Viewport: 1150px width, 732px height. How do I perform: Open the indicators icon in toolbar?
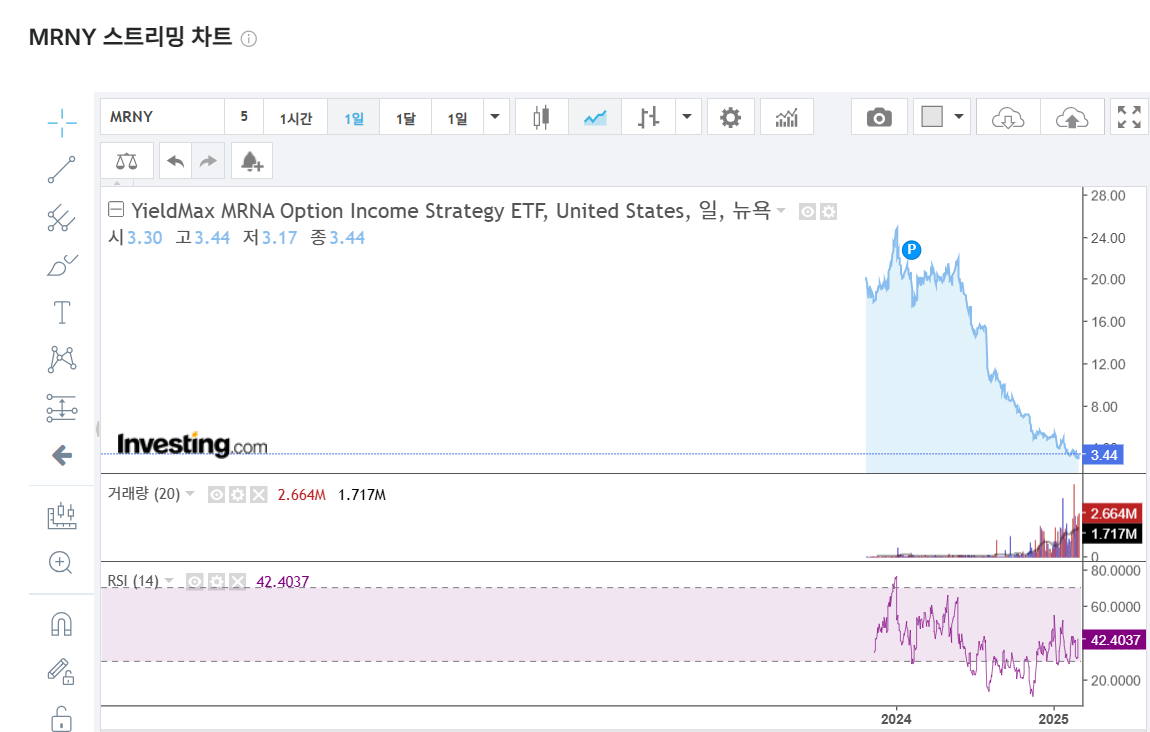[x=786, y=117]
